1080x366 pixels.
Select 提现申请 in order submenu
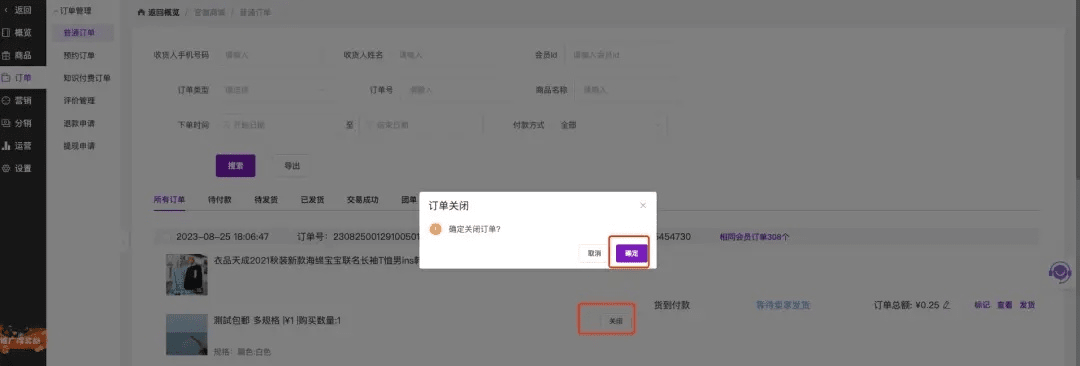pyautogui.click(x=79, y=146)
